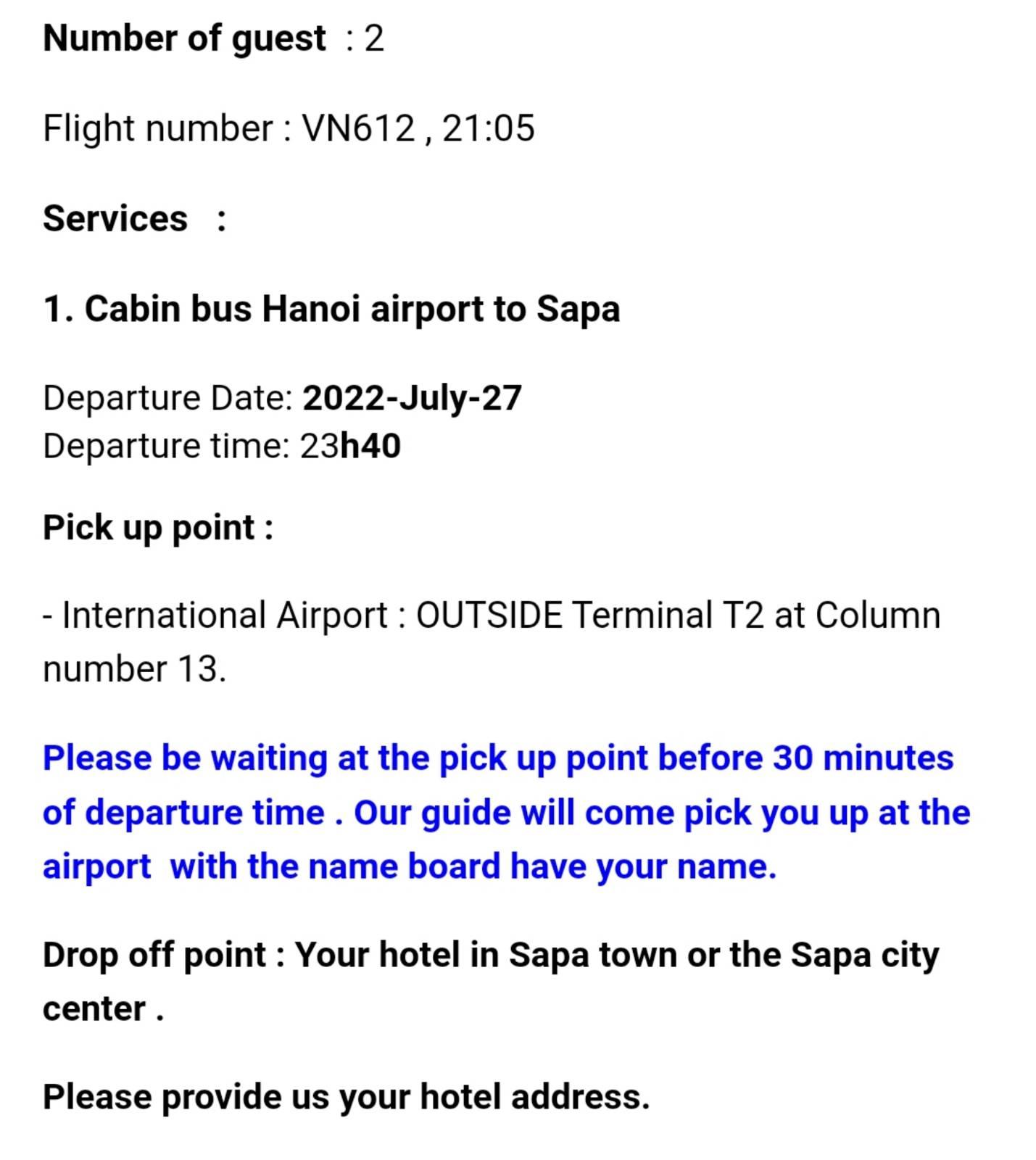Select the Services heading
The width and height of the screenshot is (1036, 1160).
tap(115, 218)
